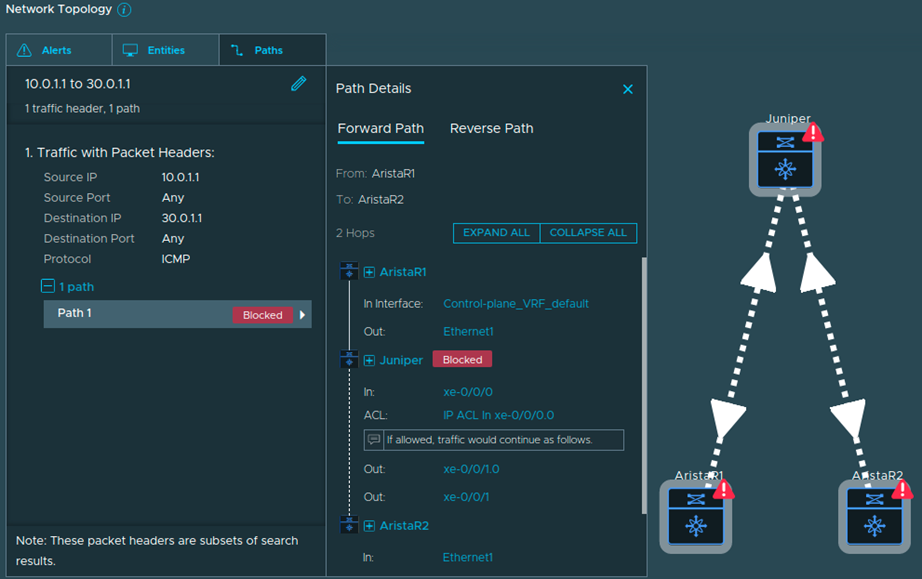922x579 pixels.
Task: Click the '1 traffic header, 1 path' text
Action: 82,109
